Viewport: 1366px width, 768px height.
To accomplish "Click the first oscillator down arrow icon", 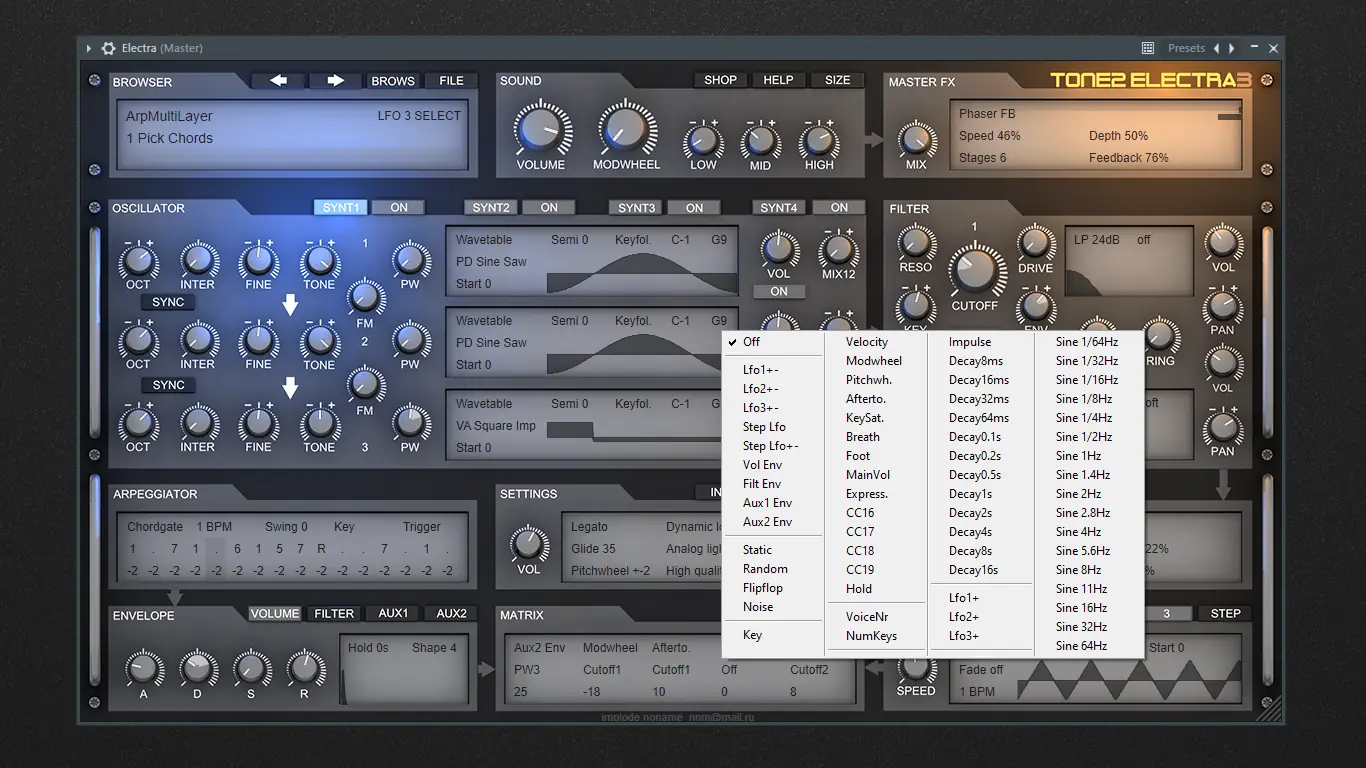I will click(290, 305).
